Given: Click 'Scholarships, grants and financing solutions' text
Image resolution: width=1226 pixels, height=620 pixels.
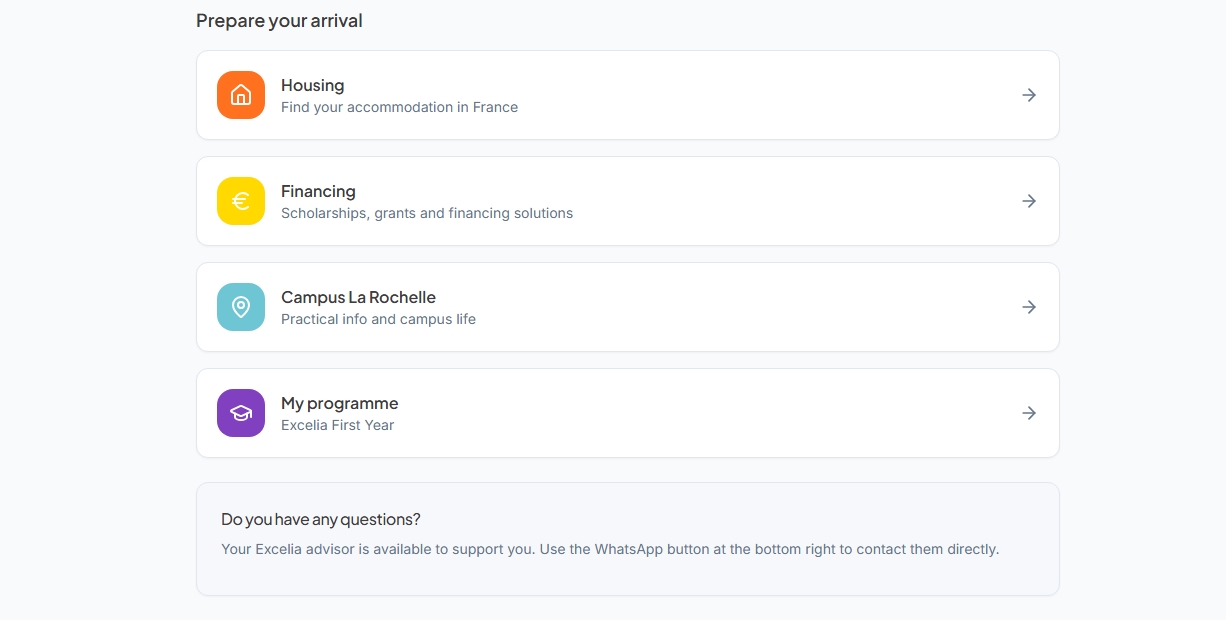Looking at the screenshot, I should (x=426, y=214).
